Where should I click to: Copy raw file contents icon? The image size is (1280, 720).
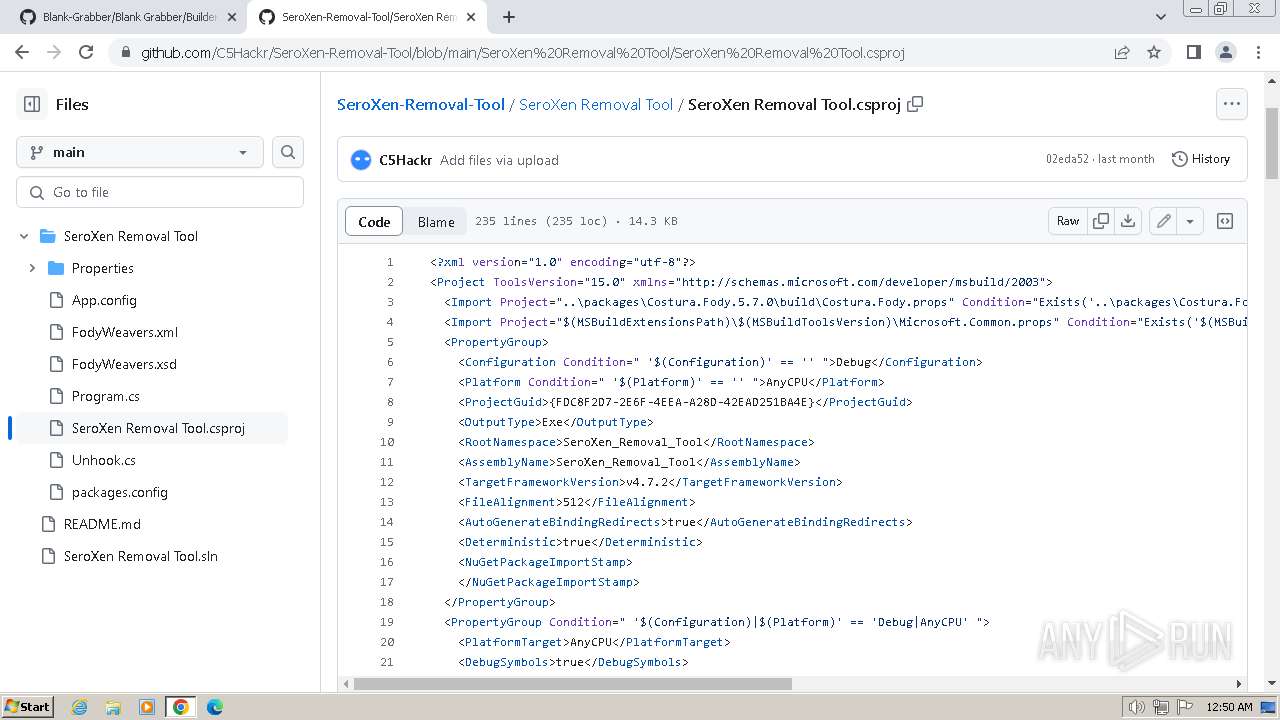(x=1101, y=221)
